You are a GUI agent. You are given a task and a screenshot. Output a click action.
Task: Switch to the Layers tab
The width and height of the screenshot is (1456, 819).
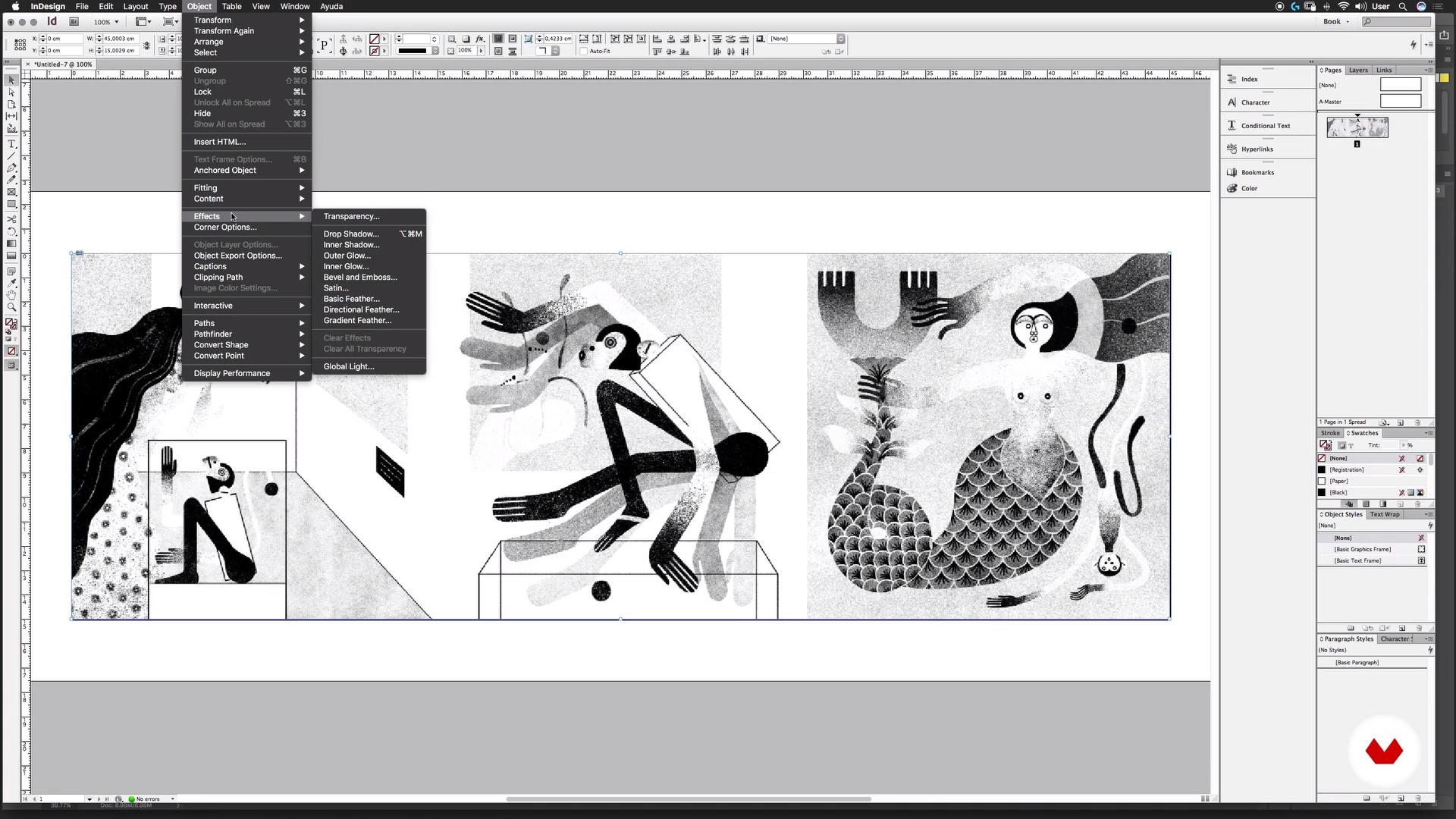[1358, 70]
